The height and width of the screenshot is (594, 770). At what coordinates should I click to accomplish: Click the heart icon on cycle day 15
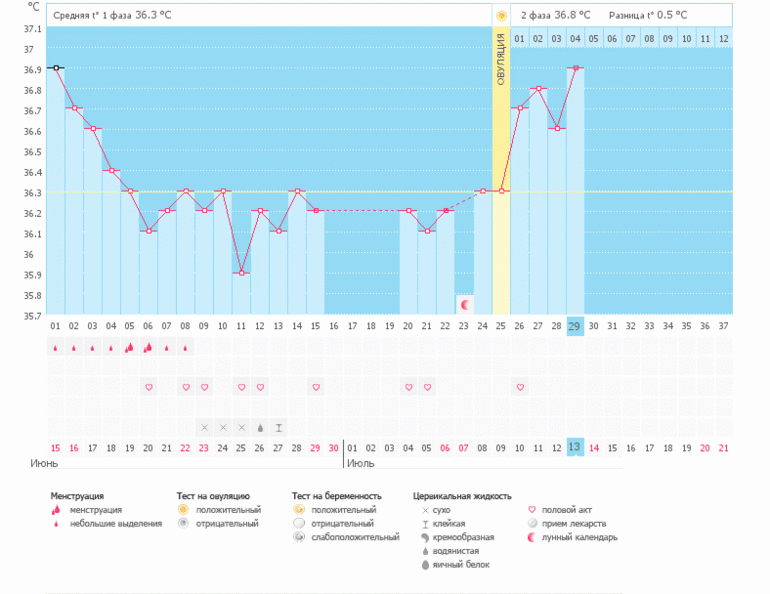coord(316,387)
